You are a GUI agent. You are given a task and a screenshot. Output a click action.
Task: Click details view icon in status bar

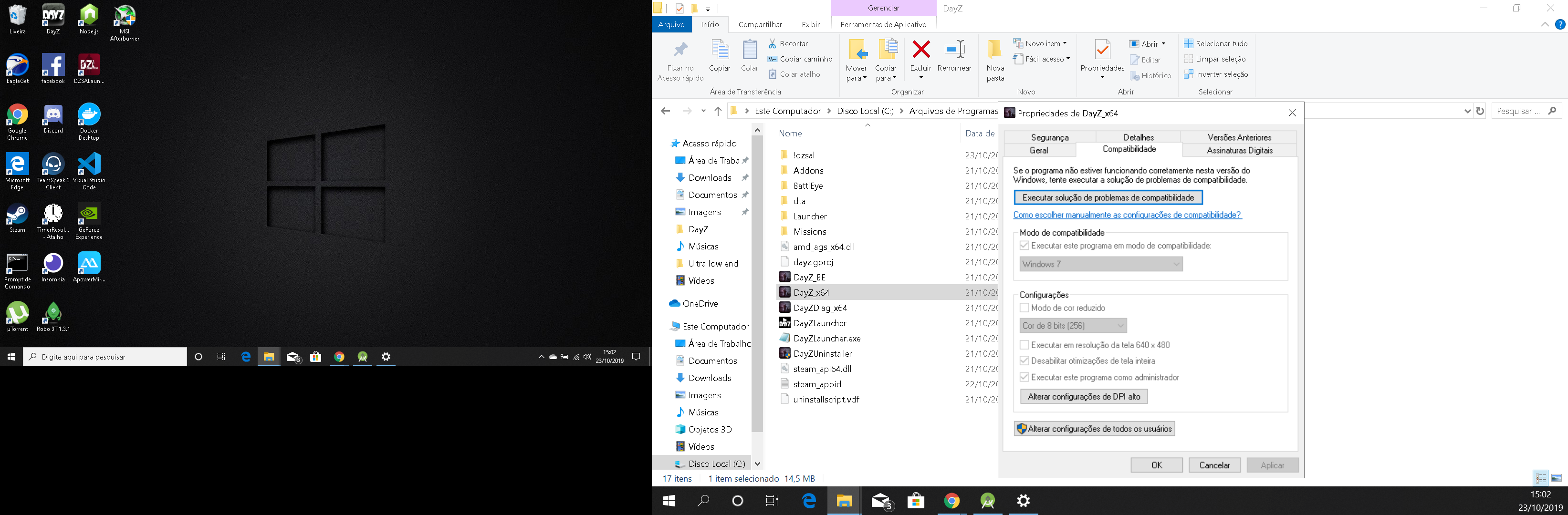point(1541,478)
